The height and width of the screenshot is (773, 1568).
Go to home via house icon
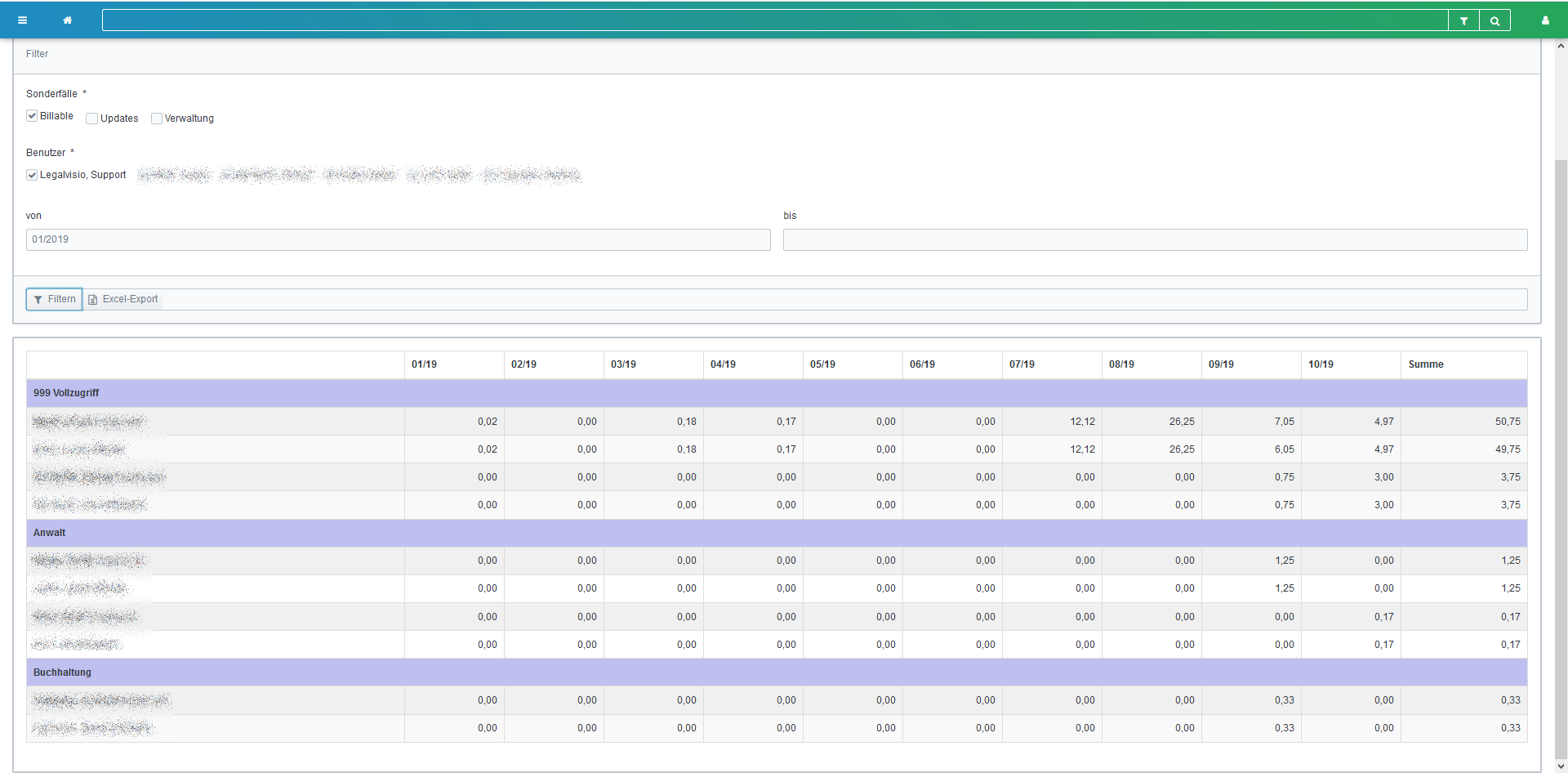pos(68,20)
